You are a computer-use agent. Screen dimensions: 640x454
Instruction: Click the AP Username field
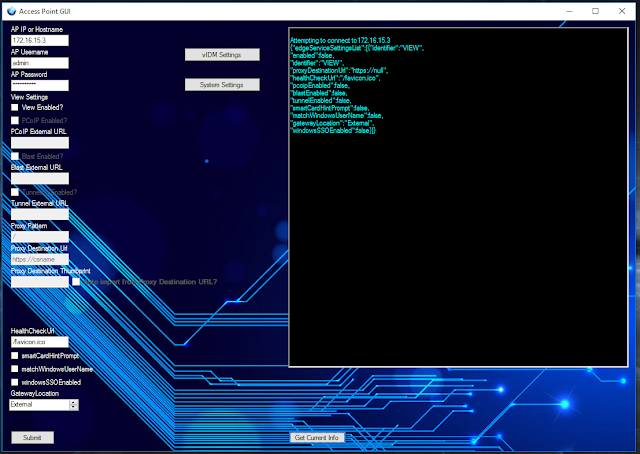40,62
